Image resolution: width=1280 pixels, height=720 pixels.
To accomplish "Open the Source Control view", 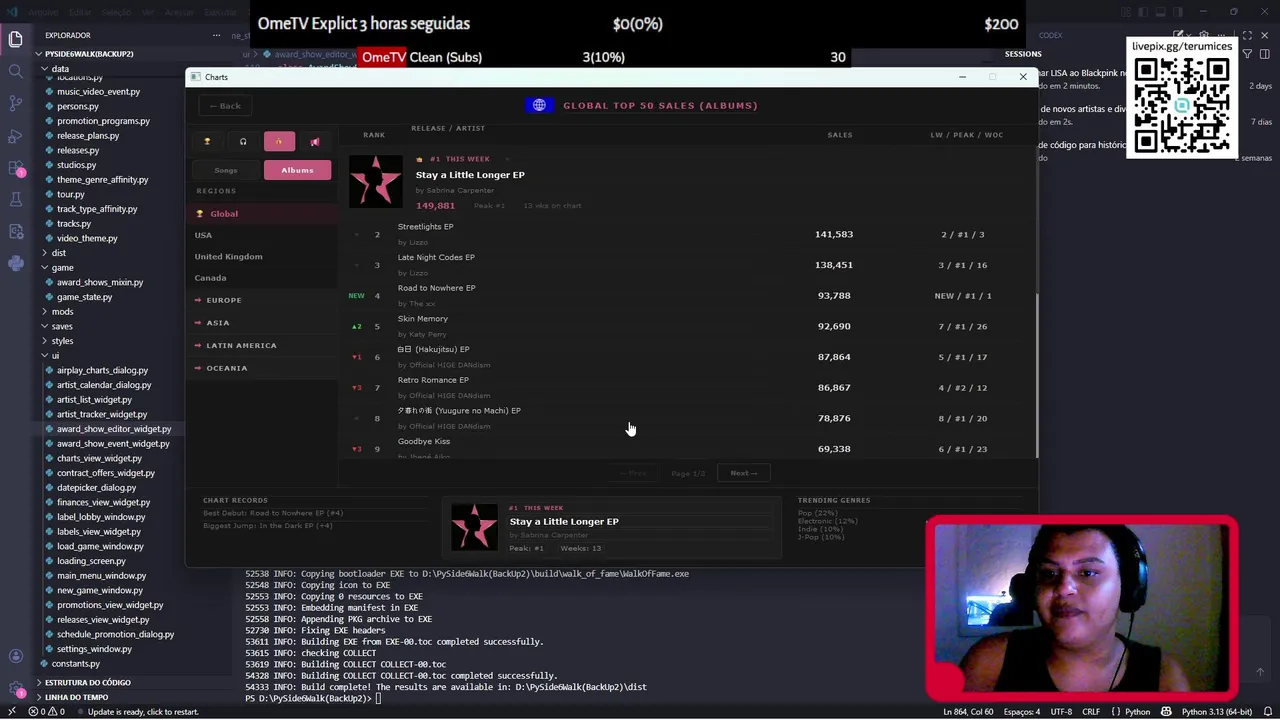I will pos(15,103).
